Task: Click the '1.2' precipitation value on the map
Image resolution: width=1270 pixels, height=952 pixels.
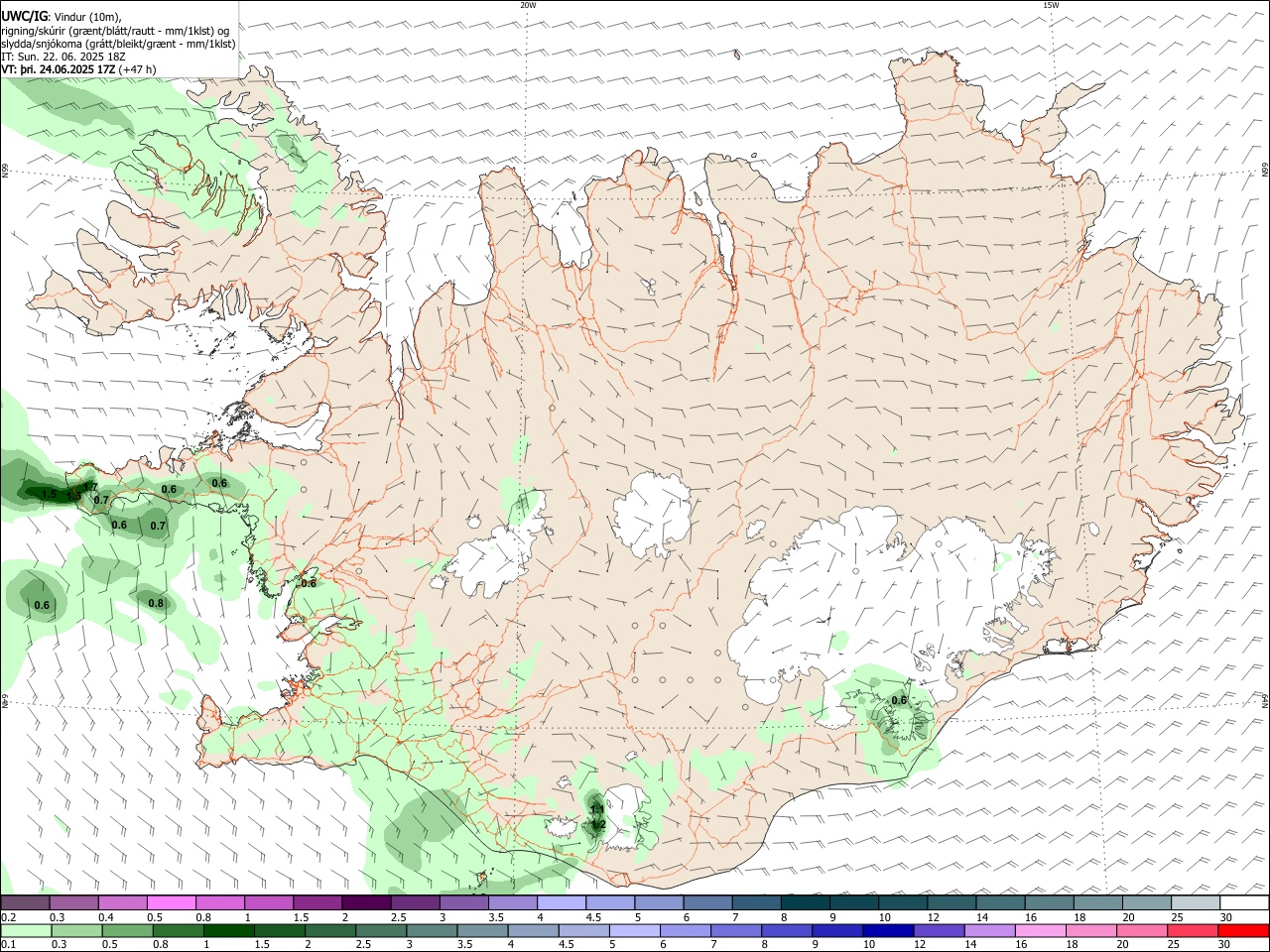Action: (598, 824)
